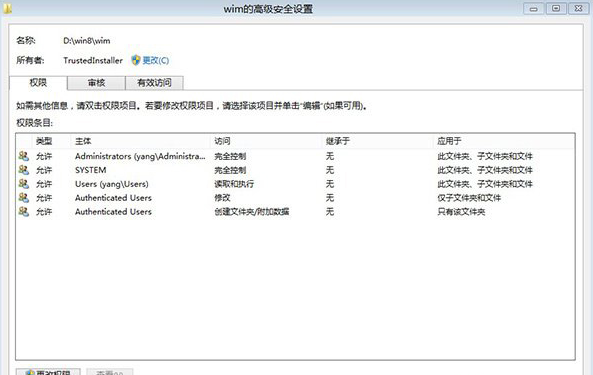The image size is (593, 375).
Task: Select the SYSTEM permission entry
Action: 295,170
